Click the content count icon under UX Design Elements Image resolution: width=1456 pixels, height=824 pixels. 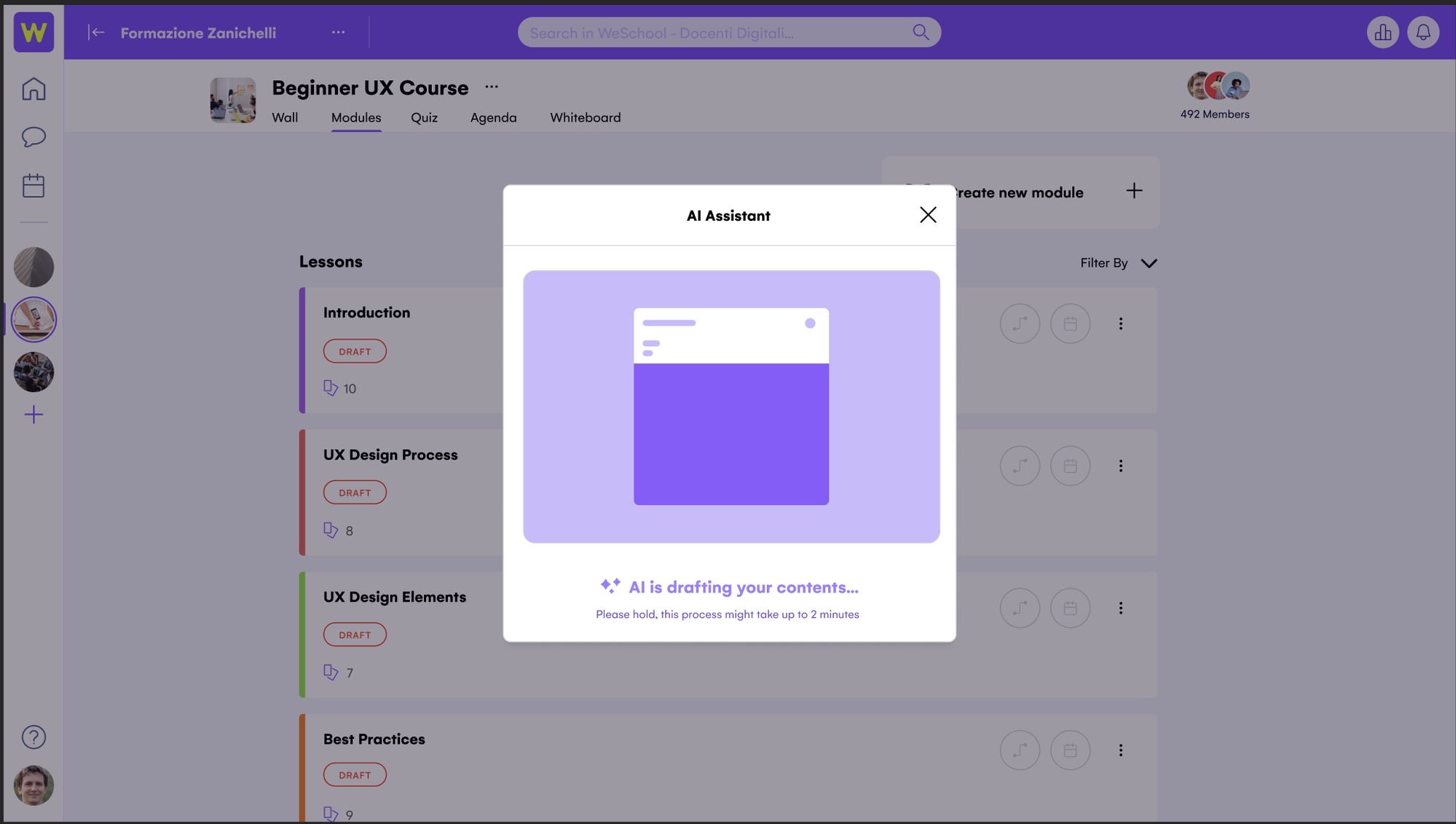[330, 672]
